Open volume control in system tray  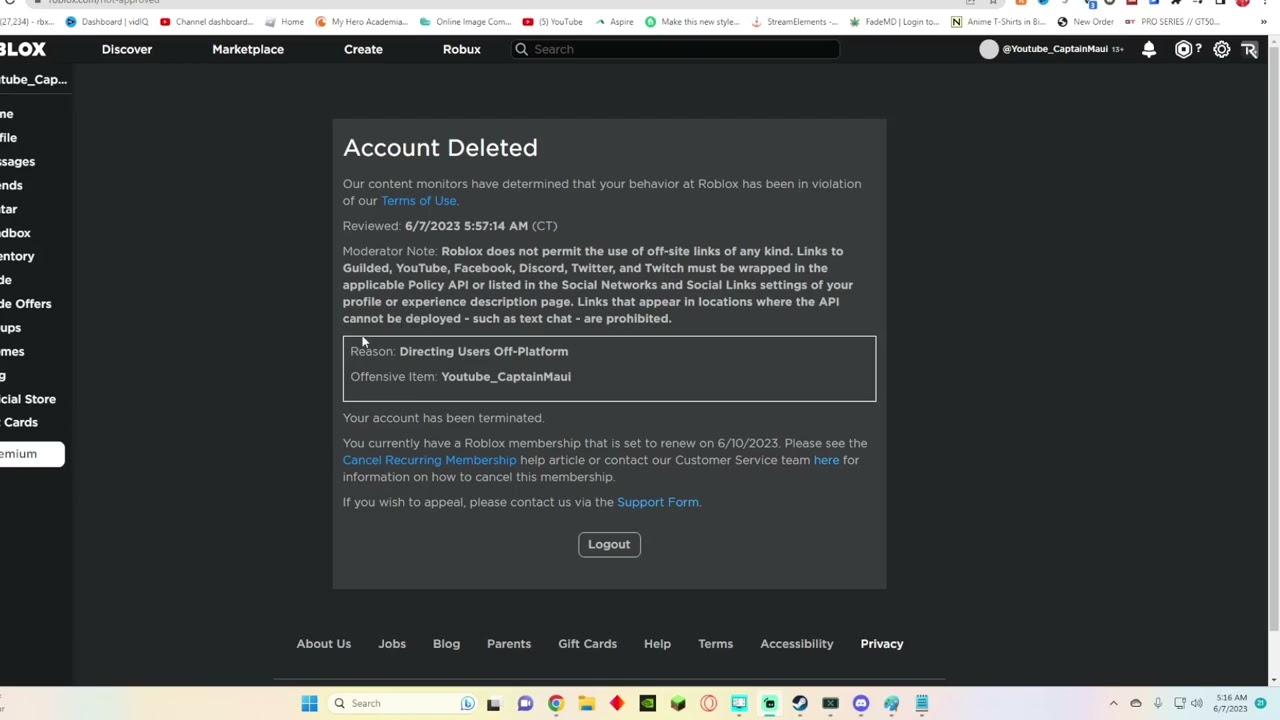pyautogui.click(x=1197, y=703)
